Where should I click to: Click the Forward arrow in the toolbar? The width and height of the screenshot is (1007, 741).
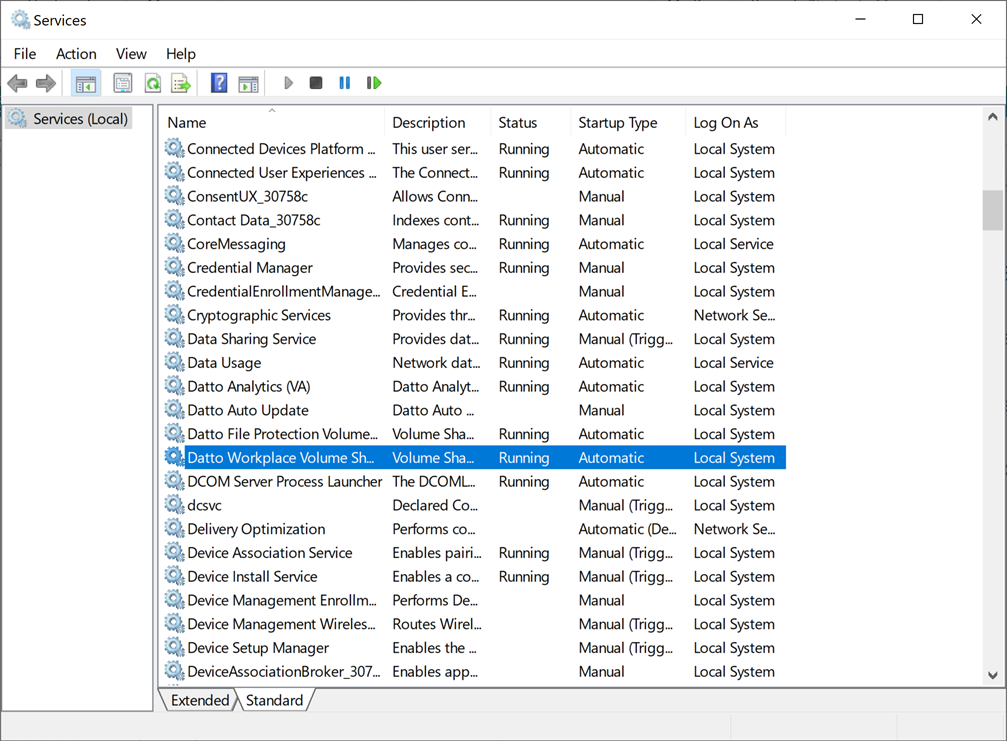tap(45, 83)
